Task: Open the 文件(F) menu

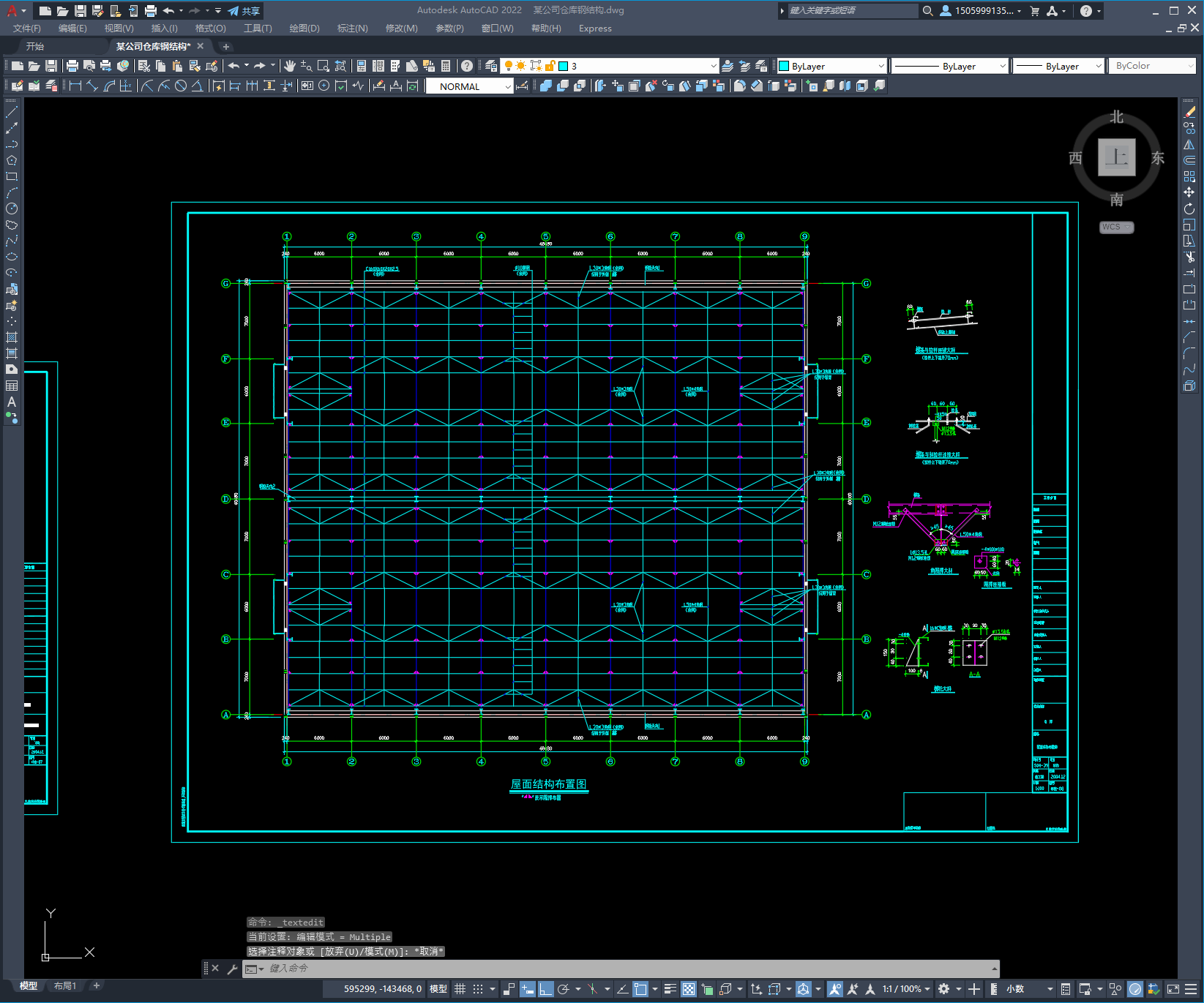Action: (x=26, y=29)
